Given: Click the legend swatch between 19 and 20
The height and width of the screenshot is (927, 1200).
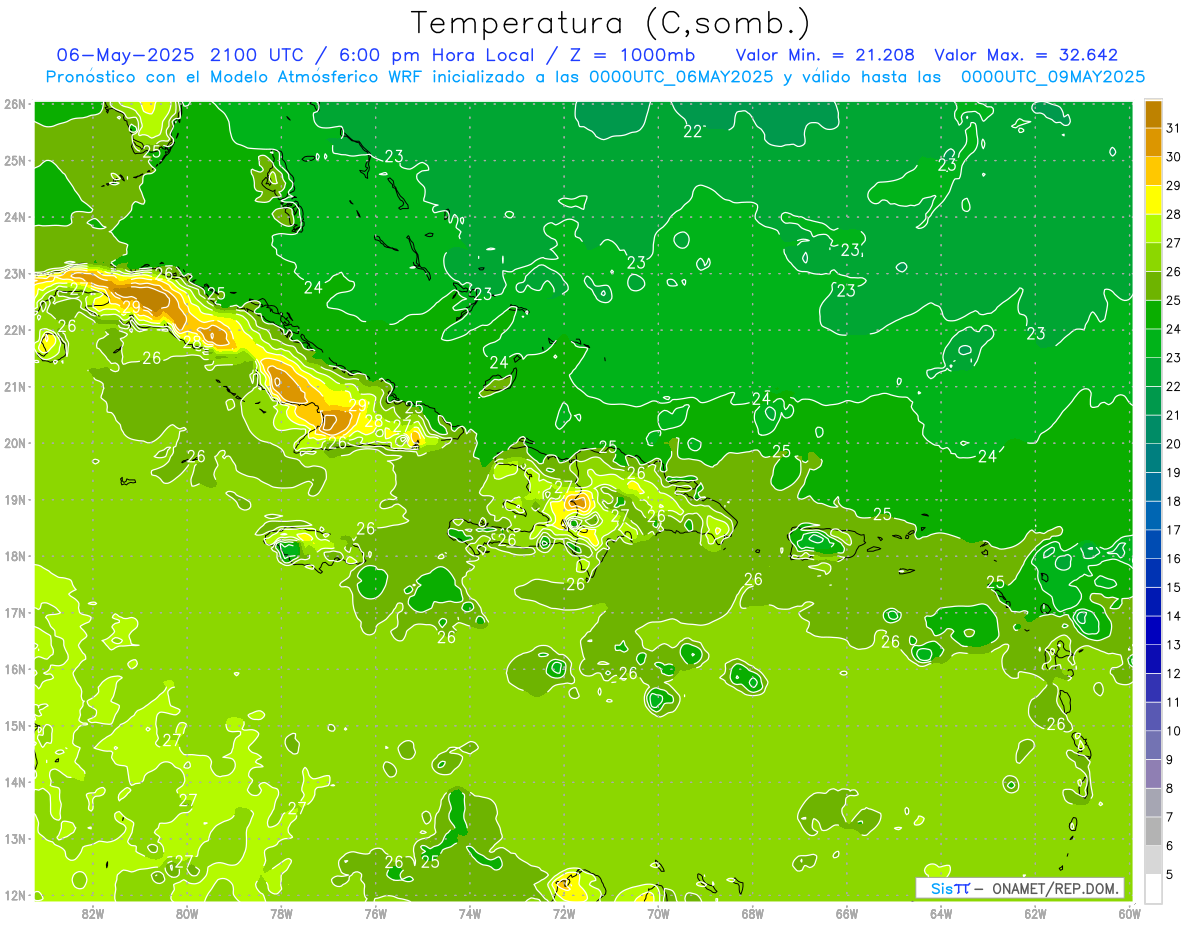Looking at the screenshot, I should coord(1153,458).
